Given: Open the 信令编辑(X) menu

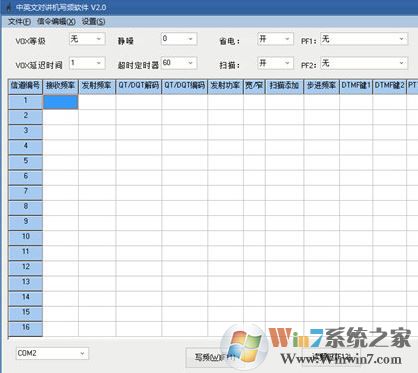Looking at the screenshot, I should 56,22.
